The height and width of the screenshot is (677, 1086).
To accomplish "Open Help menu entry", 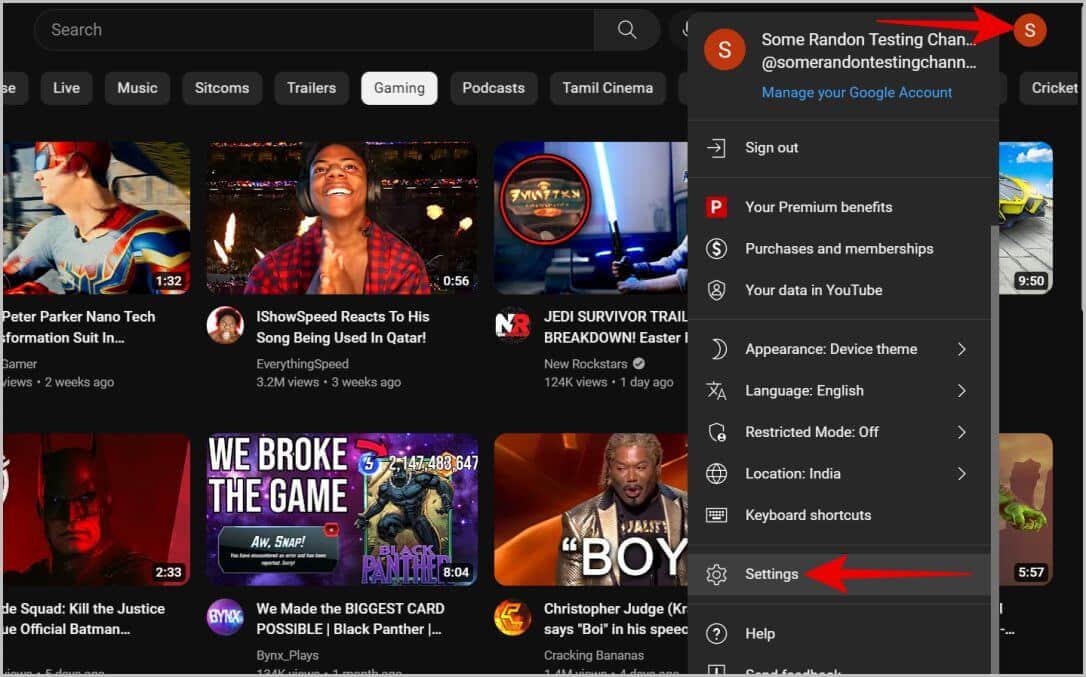I will click(x=839, y=633).
